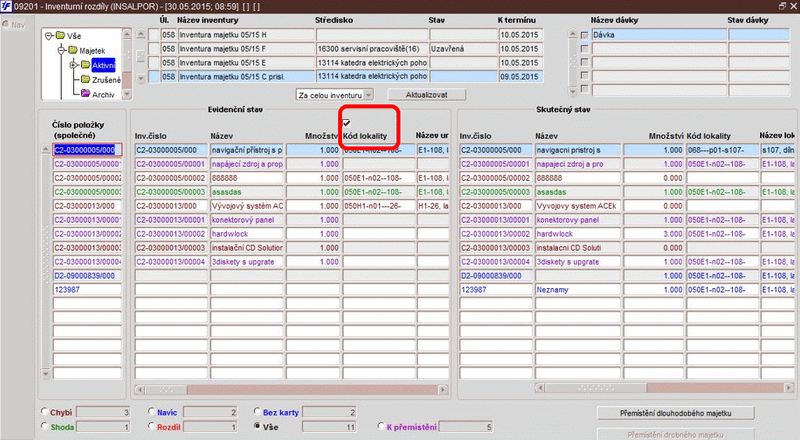Click inventory list scroll-up arrow

[141, 34]
